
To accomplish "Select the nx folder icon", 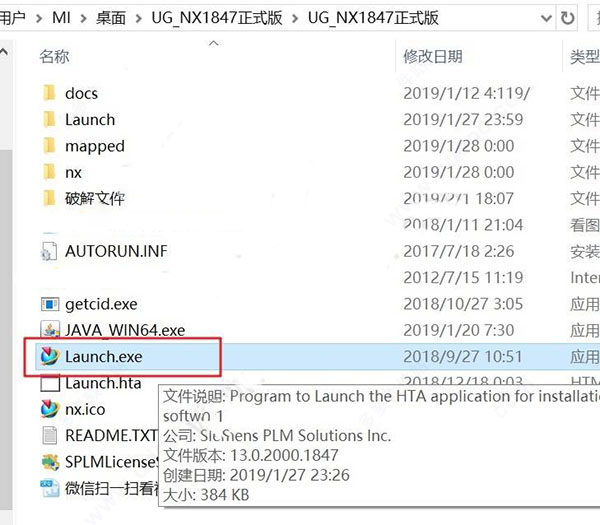I will pos(49,172).
